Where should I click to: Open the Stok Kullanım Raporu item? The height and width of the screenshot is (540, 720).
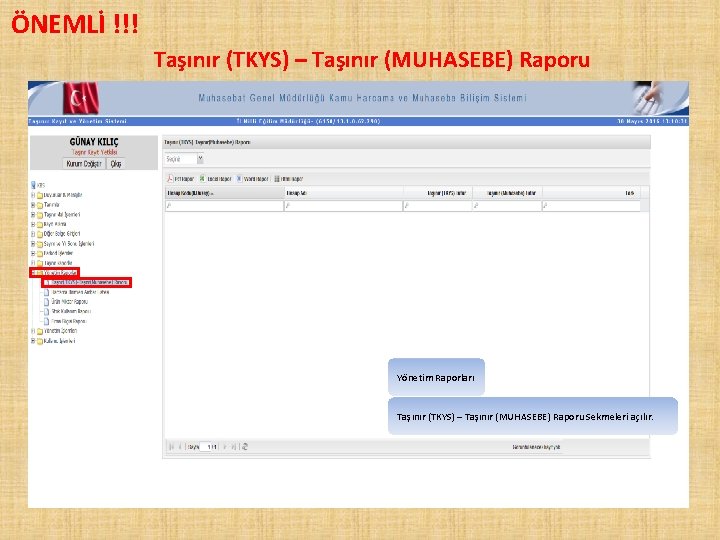pos(71,311)
